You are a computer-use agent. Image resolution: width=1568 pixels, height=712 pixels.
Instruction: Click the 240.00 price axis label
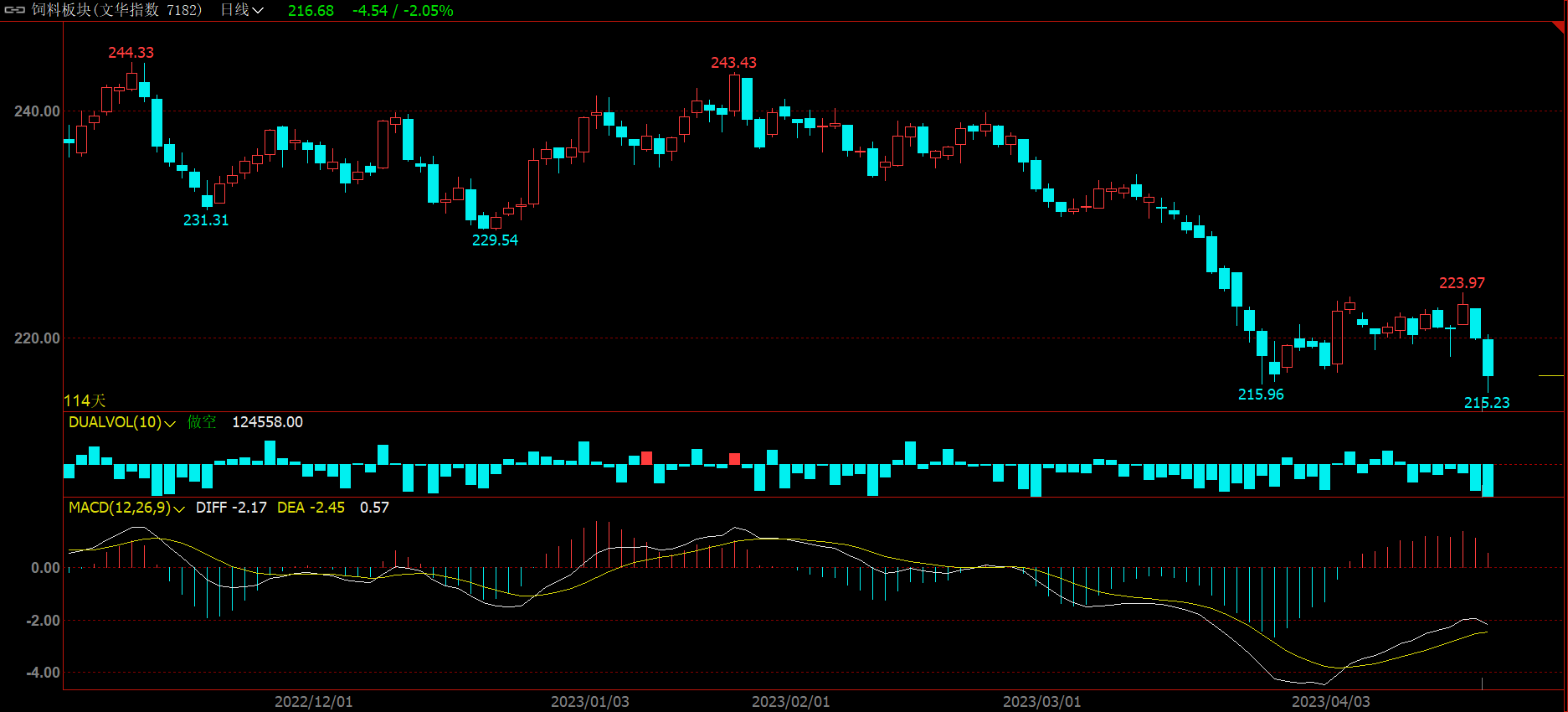pos(37,111)
